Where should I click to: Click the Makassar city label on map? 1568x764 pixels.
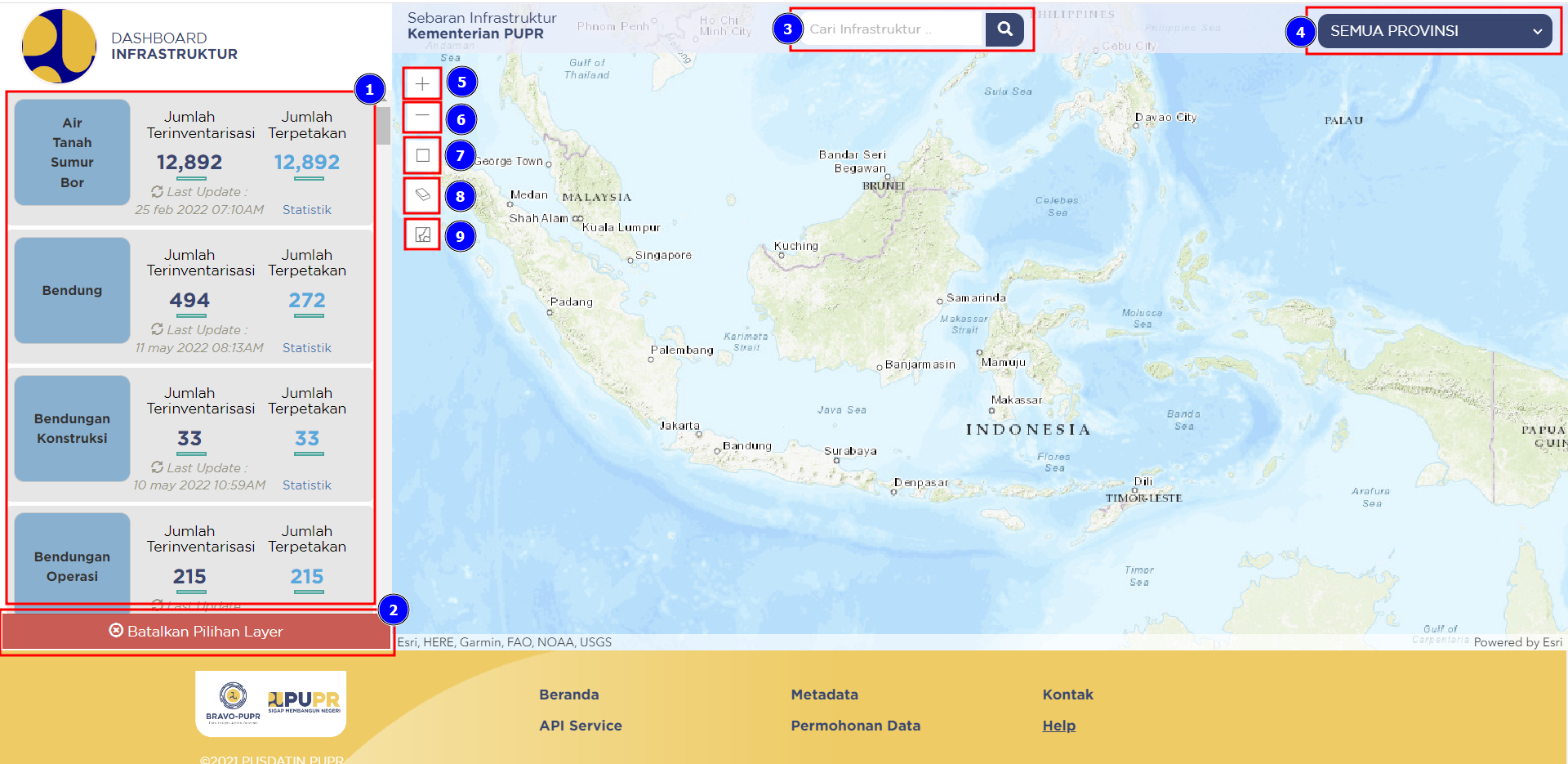[x=1017, y=400]
